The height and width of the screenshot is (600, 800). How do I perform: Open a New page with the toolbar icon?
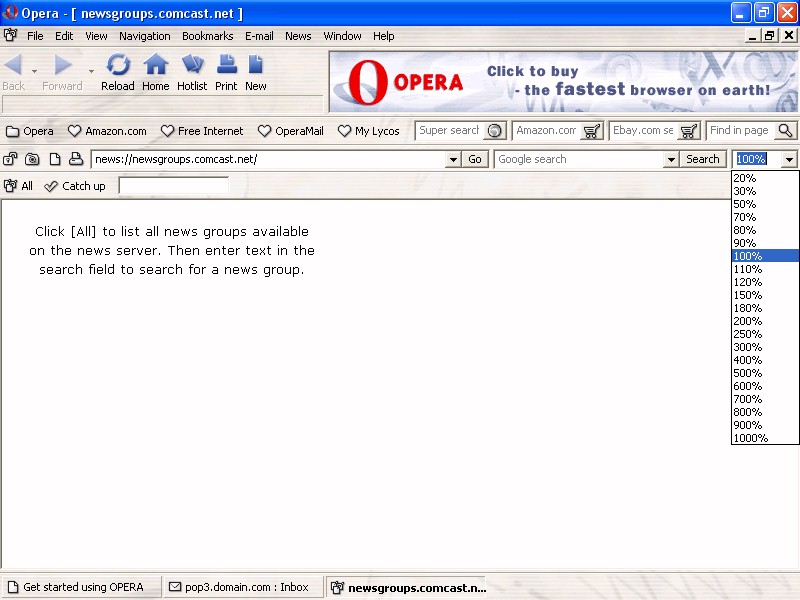(255, 65)
